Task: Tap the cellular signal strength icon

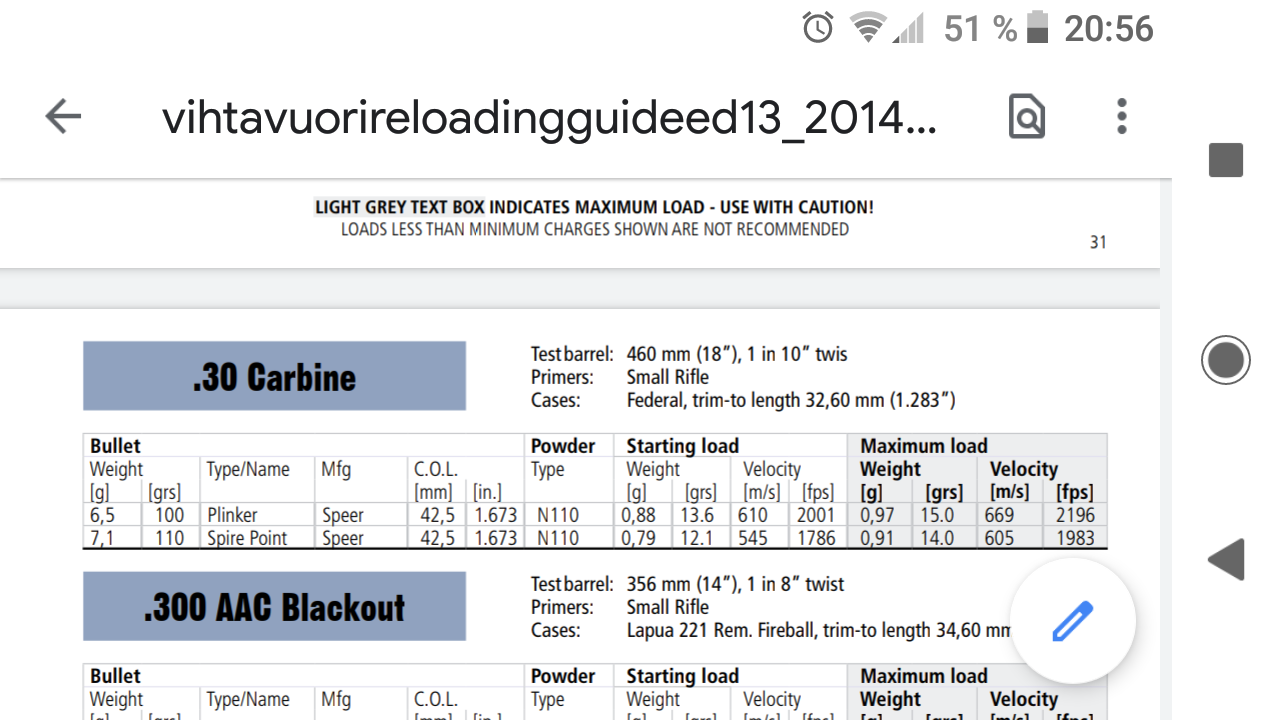Action: coord(908,28)
